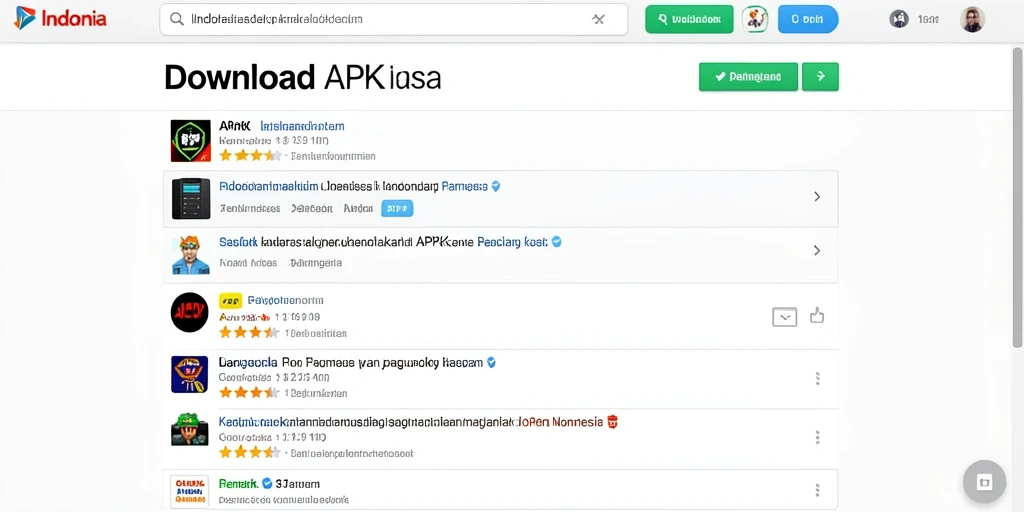Click the star rating in the Monnesia row
The width and height of the screenshot is (1024, 512).
pyautogui.click(x=251, y=453)
